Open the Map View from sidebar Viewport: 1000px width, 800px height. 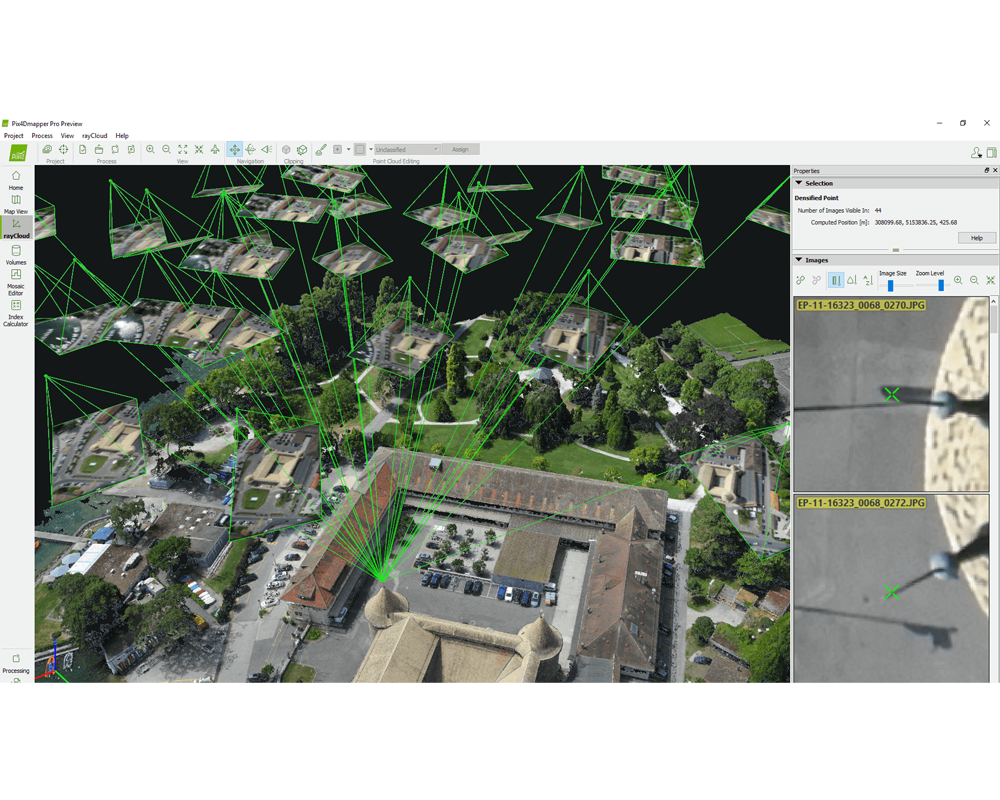(16, 204)
